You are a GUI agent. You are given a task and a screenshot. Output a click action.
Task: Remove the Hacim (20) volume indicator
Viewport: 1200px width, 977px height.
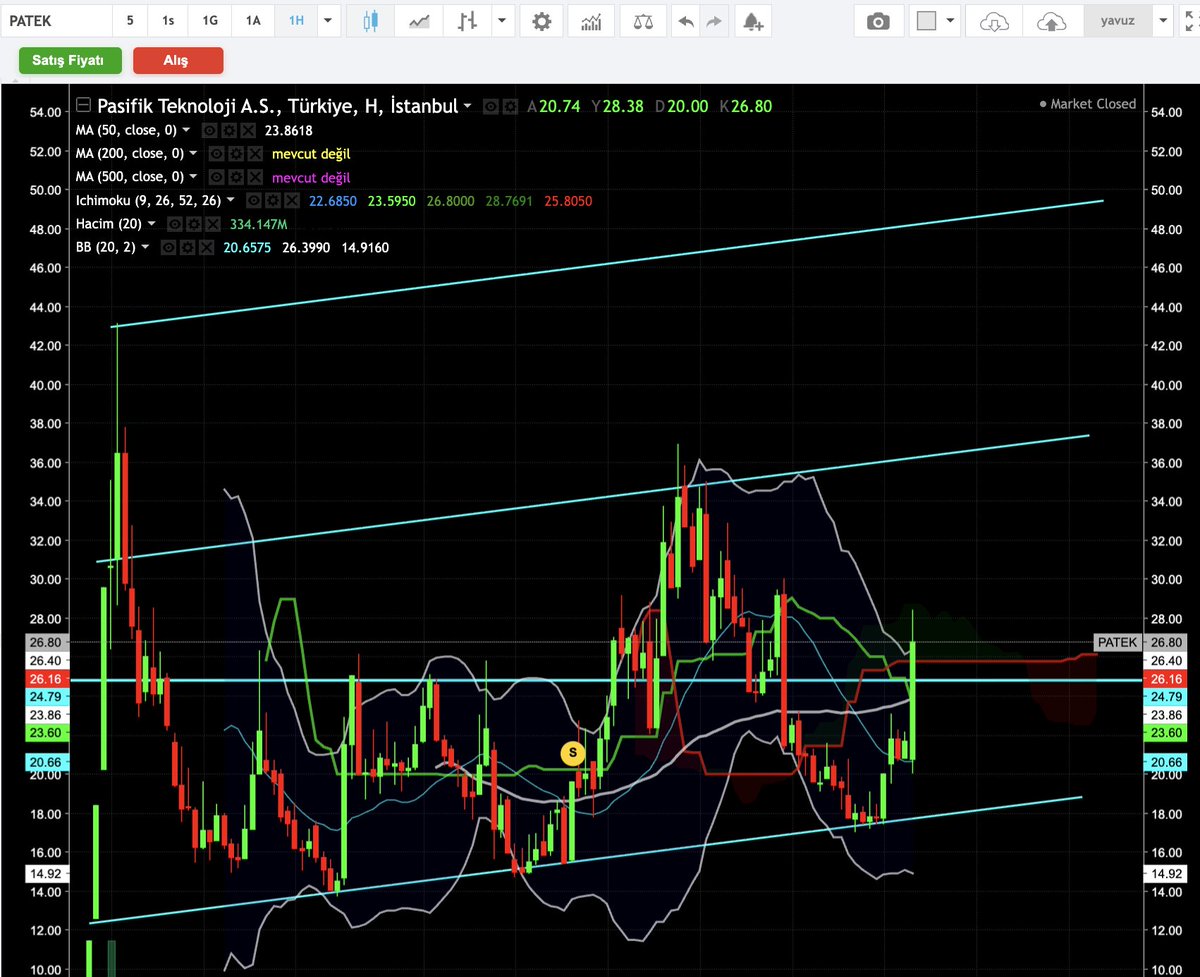click(212, 224)
